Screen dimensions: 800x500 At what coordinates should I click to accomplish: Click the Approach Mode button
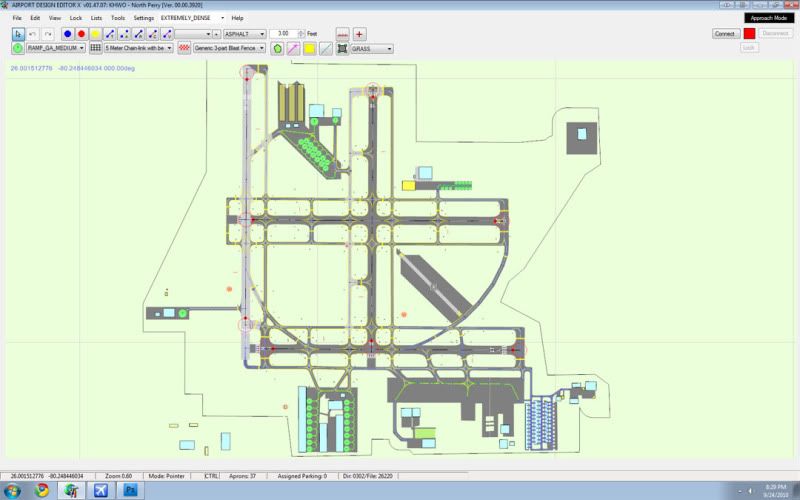[769, 18]
